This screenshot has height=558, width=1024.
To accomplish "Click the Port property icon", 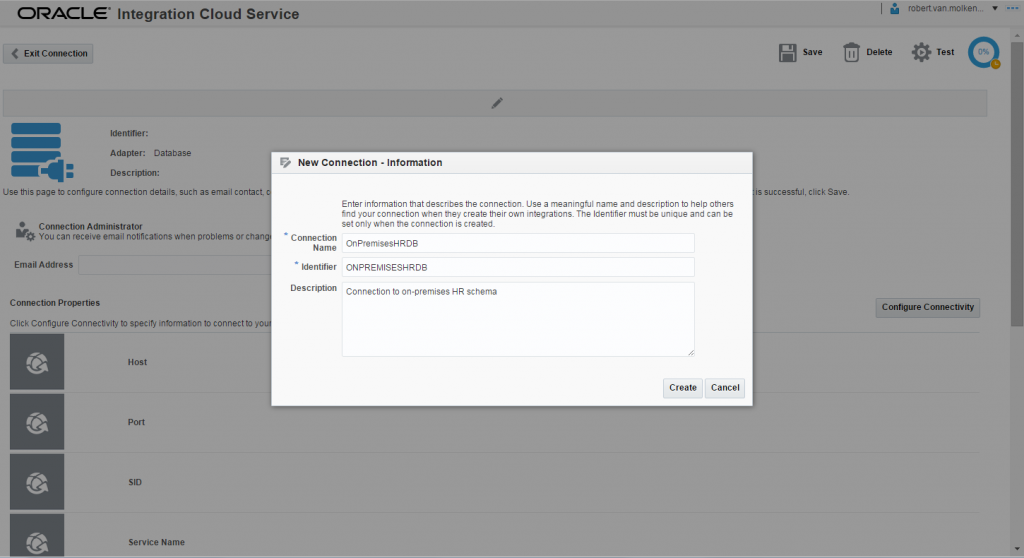I will pos(37,422).
